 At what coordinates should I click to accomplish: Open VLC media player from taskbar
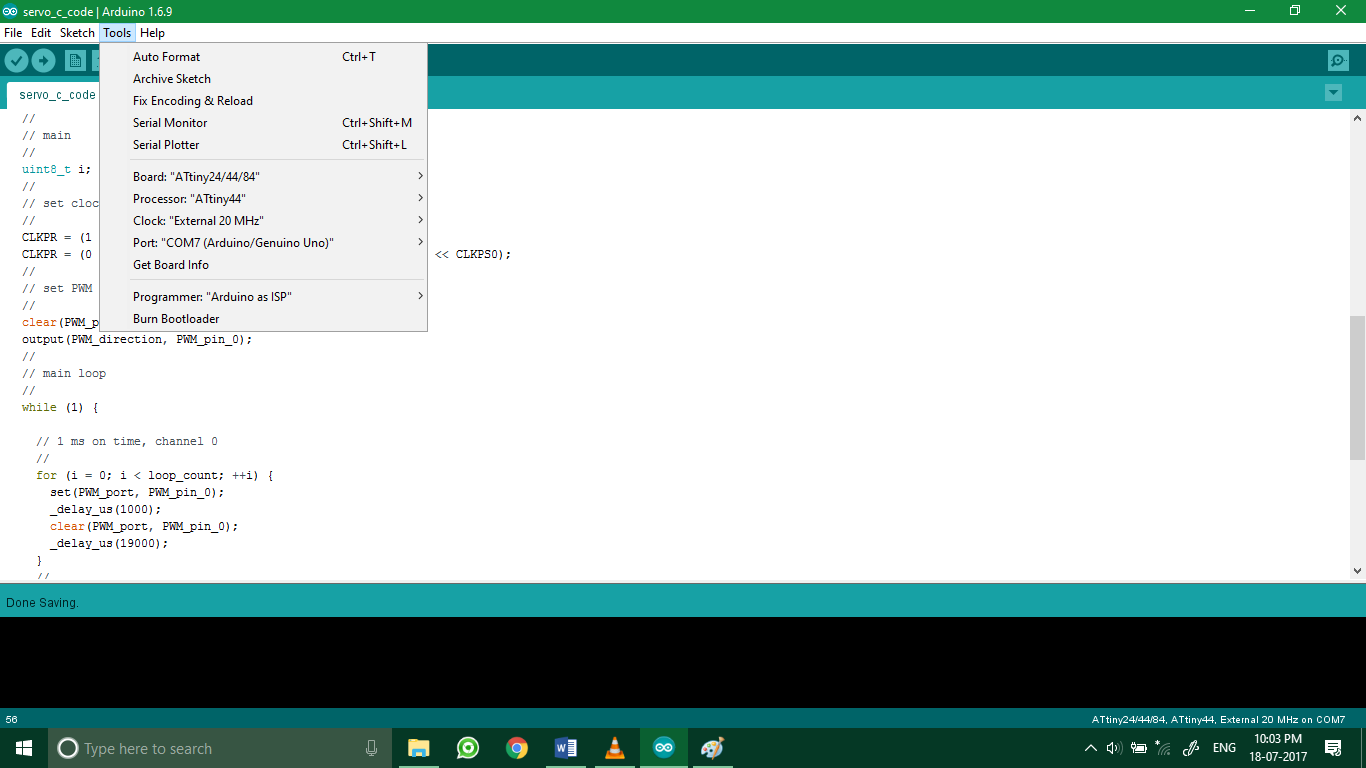615,748
